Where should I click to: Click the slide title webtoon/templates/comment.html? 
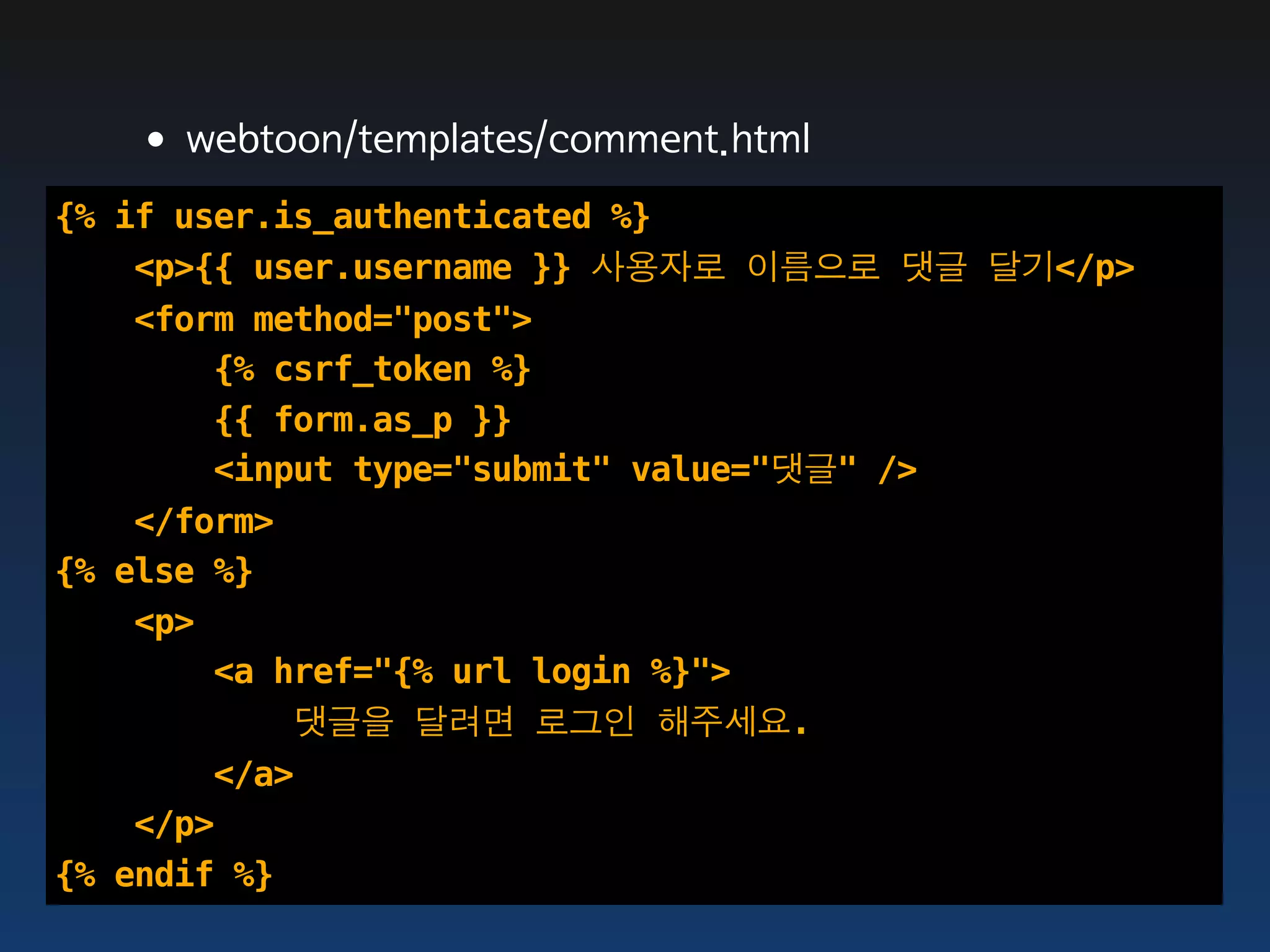498,139
